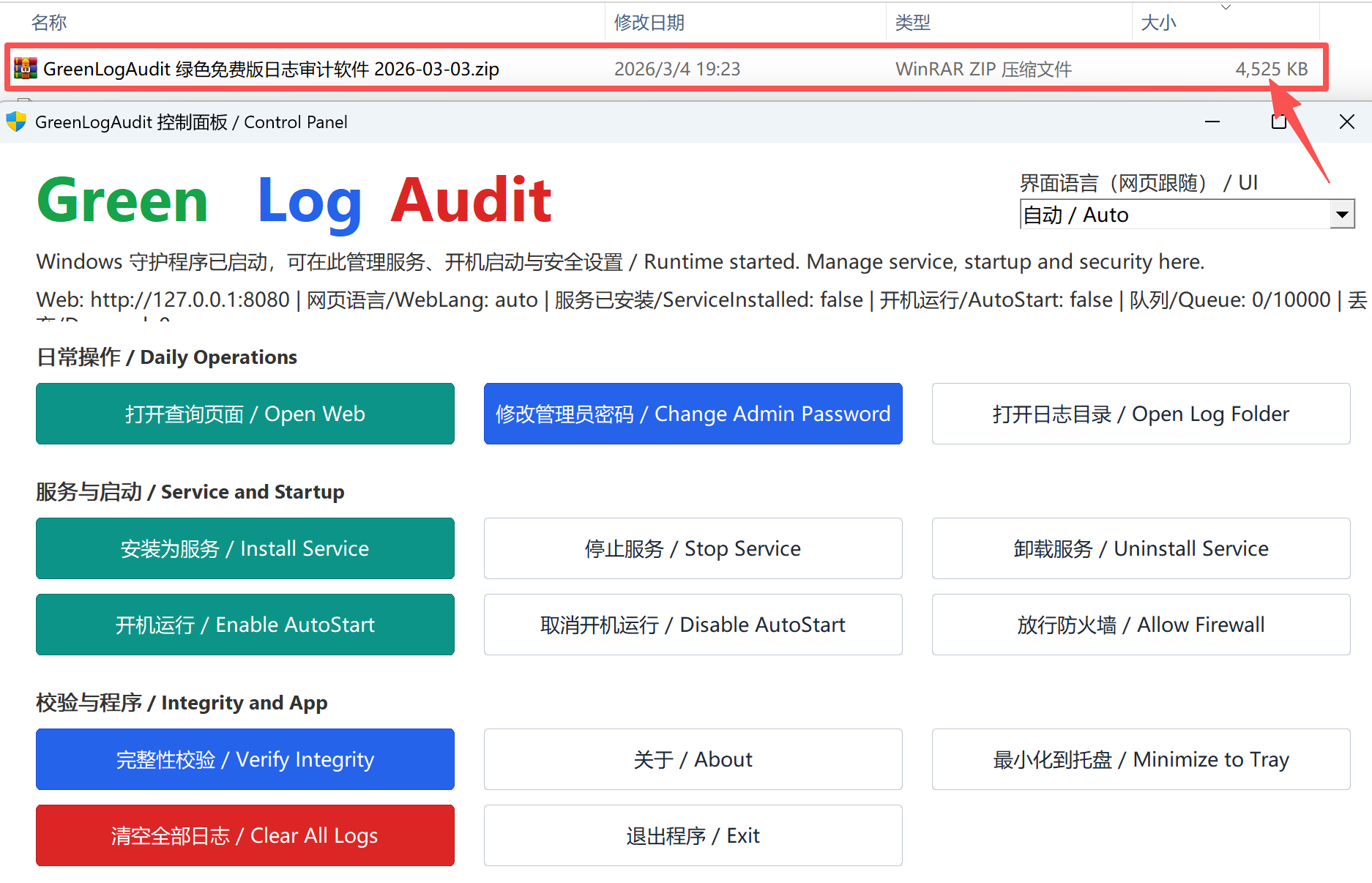Clear all logs with the red button
The image size is (1372, 883).
245,835
